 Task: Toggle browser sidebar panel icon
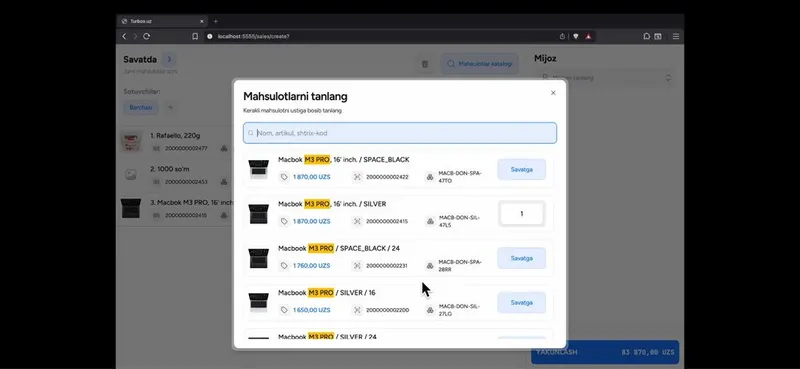(x=658, y=36)
